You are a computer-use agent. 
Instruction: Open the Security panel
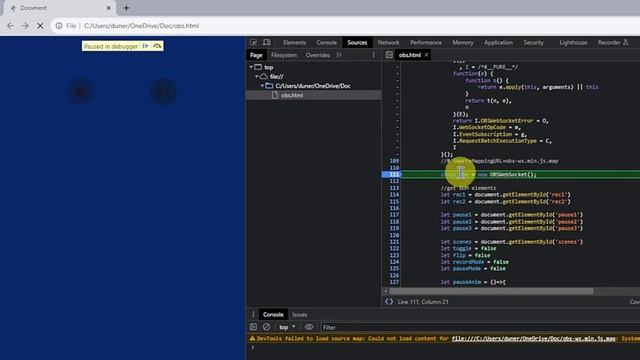click(533, 42)
